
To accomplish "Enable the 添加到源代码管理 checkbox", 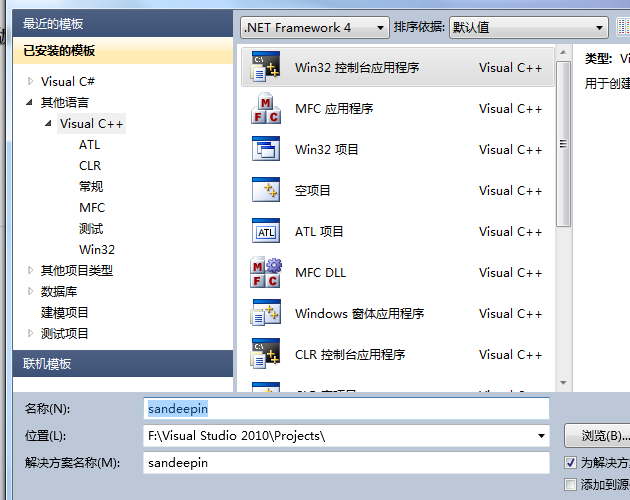I will 571,484.
